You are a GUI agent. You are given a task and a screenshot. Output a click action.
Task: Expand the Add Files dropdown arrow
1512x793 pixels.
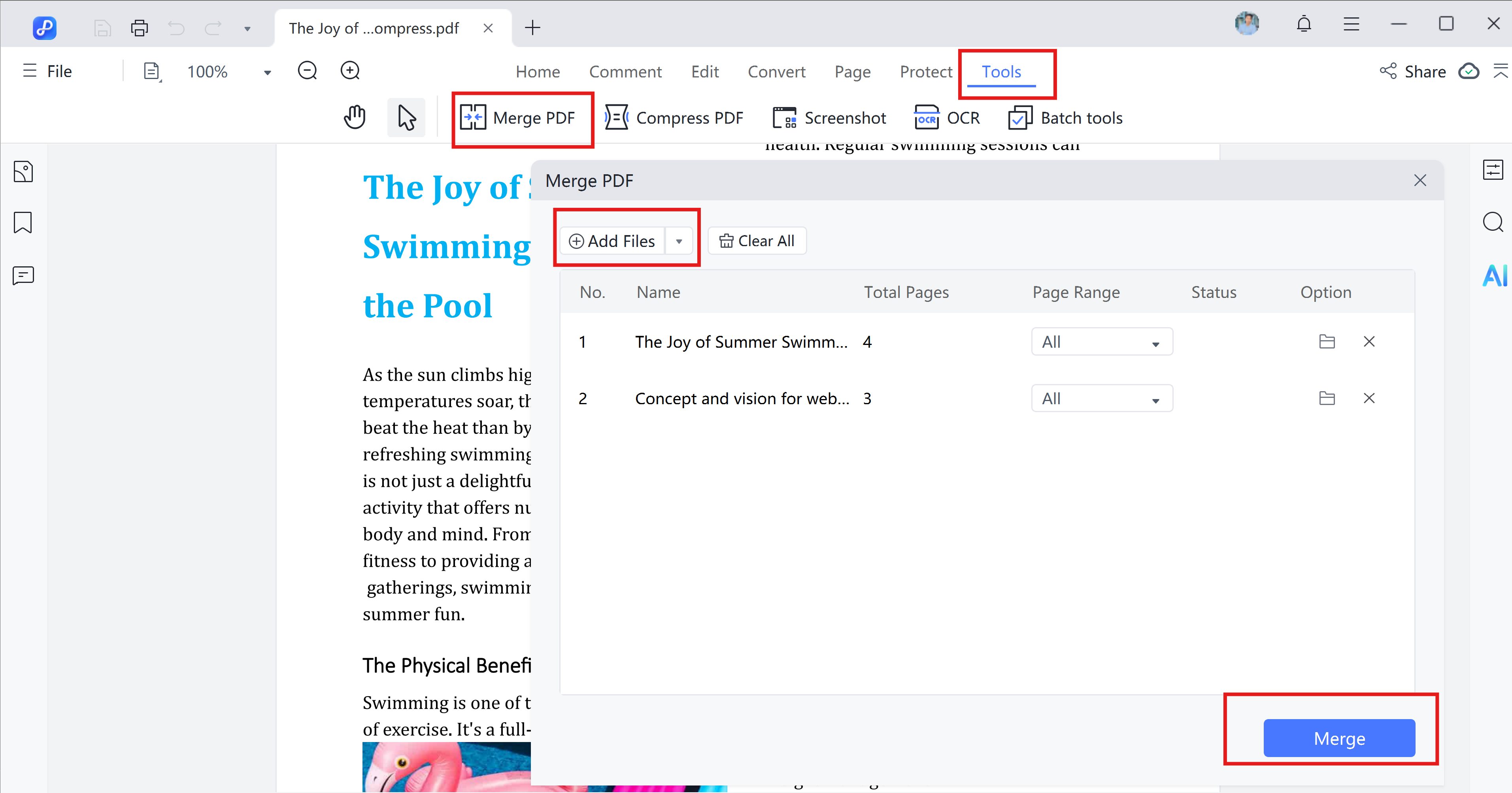coord(678,241)
